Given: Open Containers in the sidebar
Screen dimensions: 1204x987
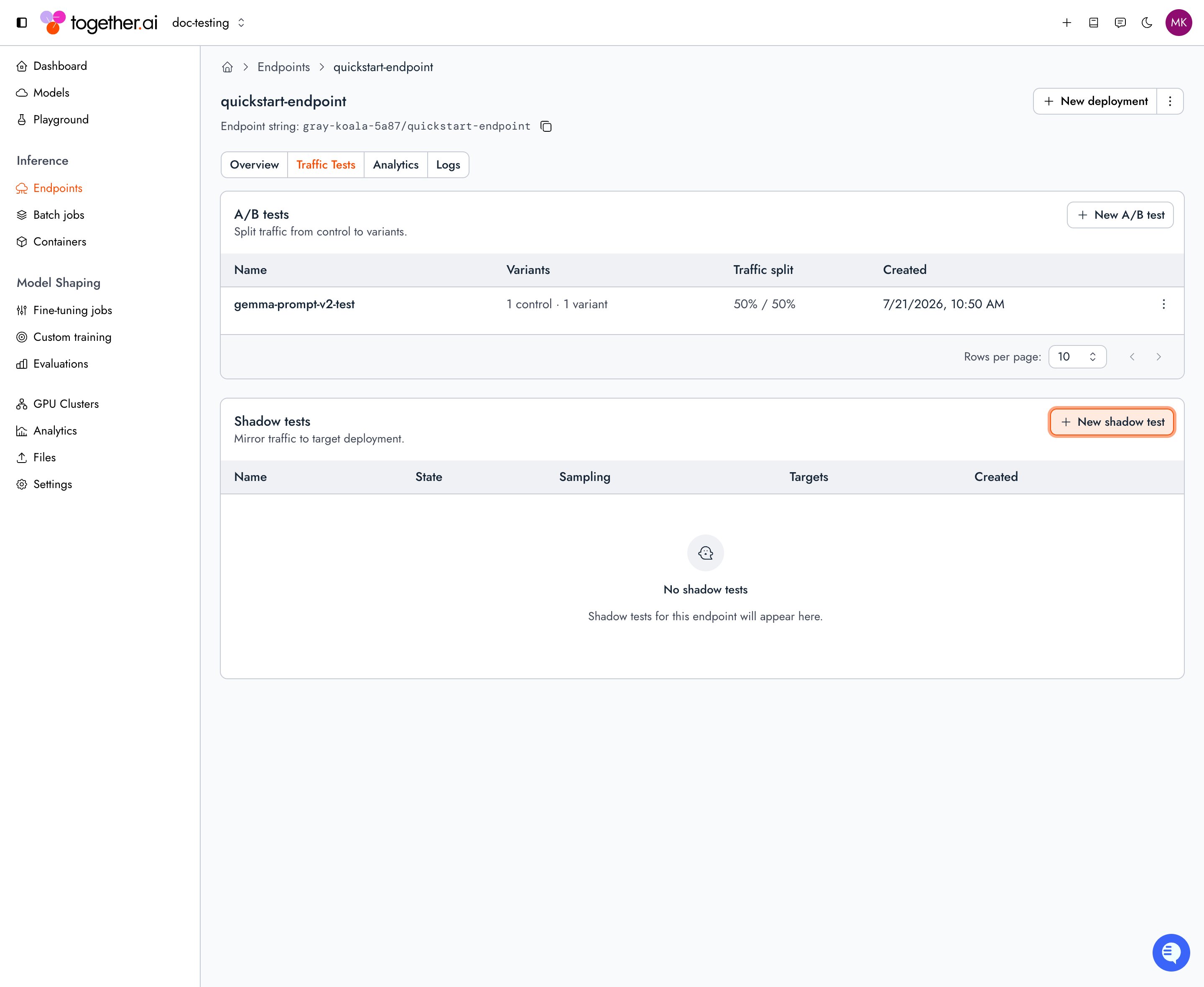Looking at the screenshot, I should click(x=51, y=242).
